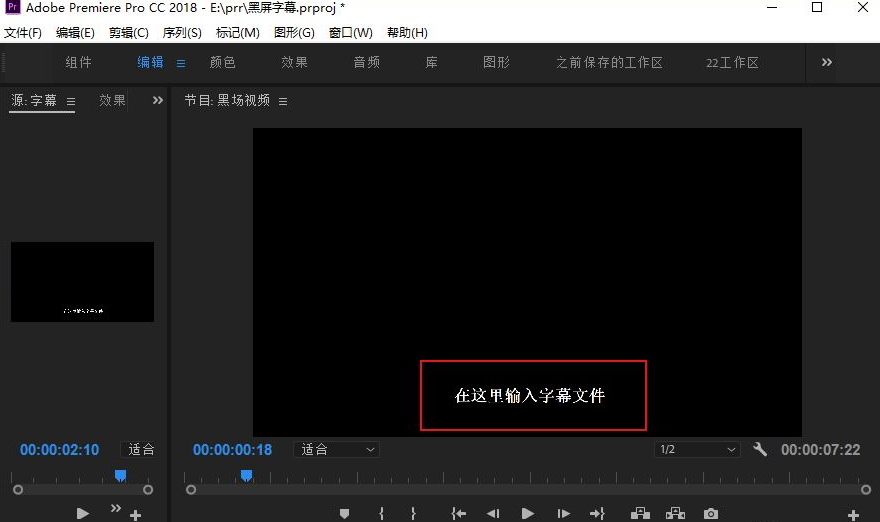Click source zoom scrollbar left handle
The height and width of the screenshot is (522, 880).
click(18, 490)
